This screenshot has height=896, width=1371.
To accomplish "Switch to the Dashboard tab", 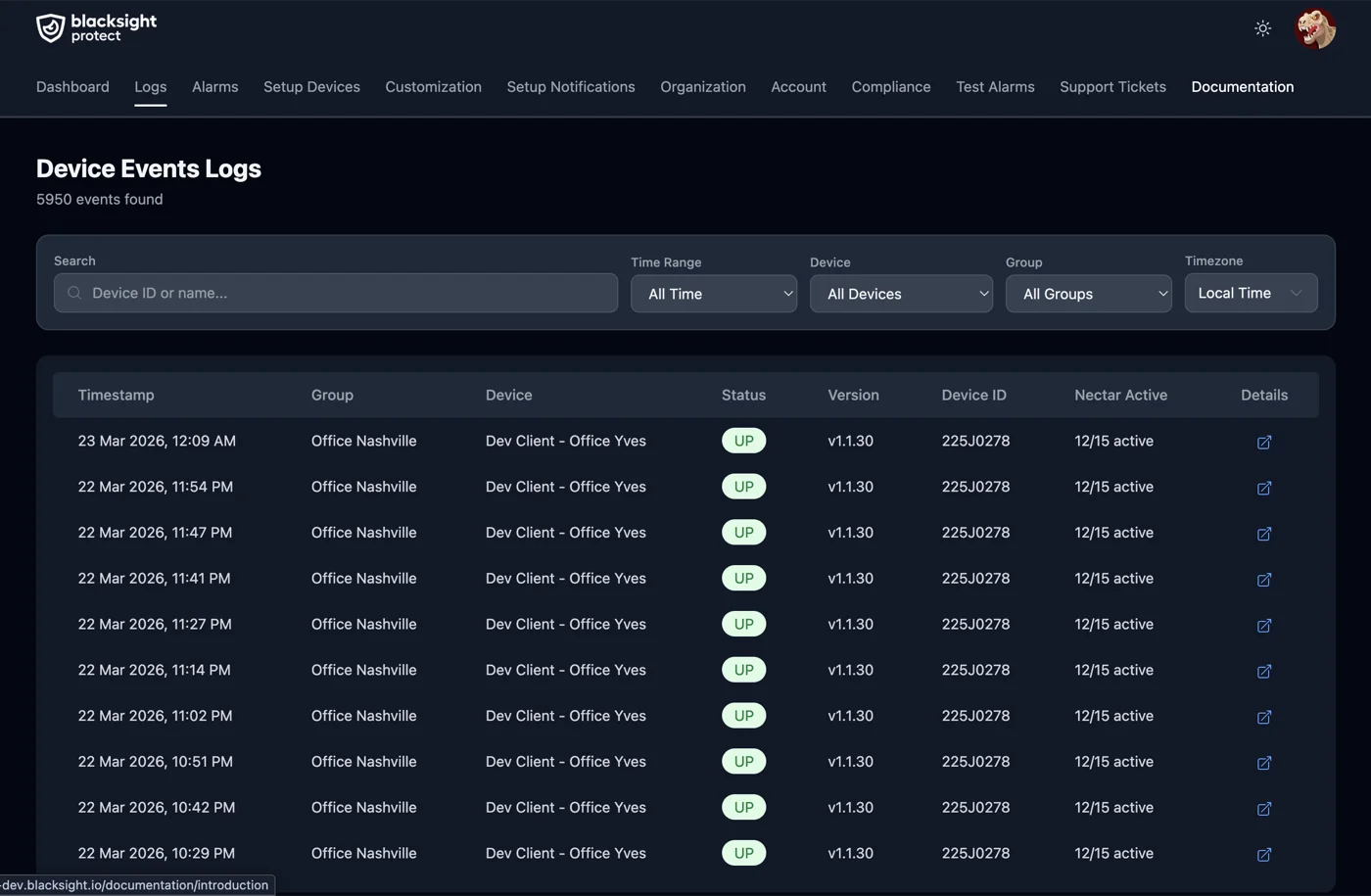I will (72, 87).
